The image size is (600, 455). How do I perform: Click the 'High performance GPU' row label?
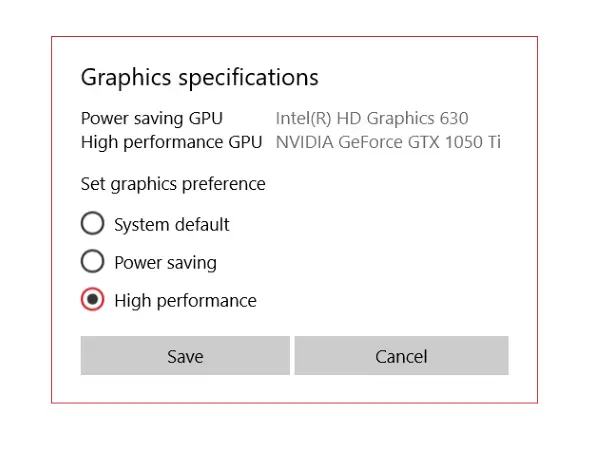[171, 142]
